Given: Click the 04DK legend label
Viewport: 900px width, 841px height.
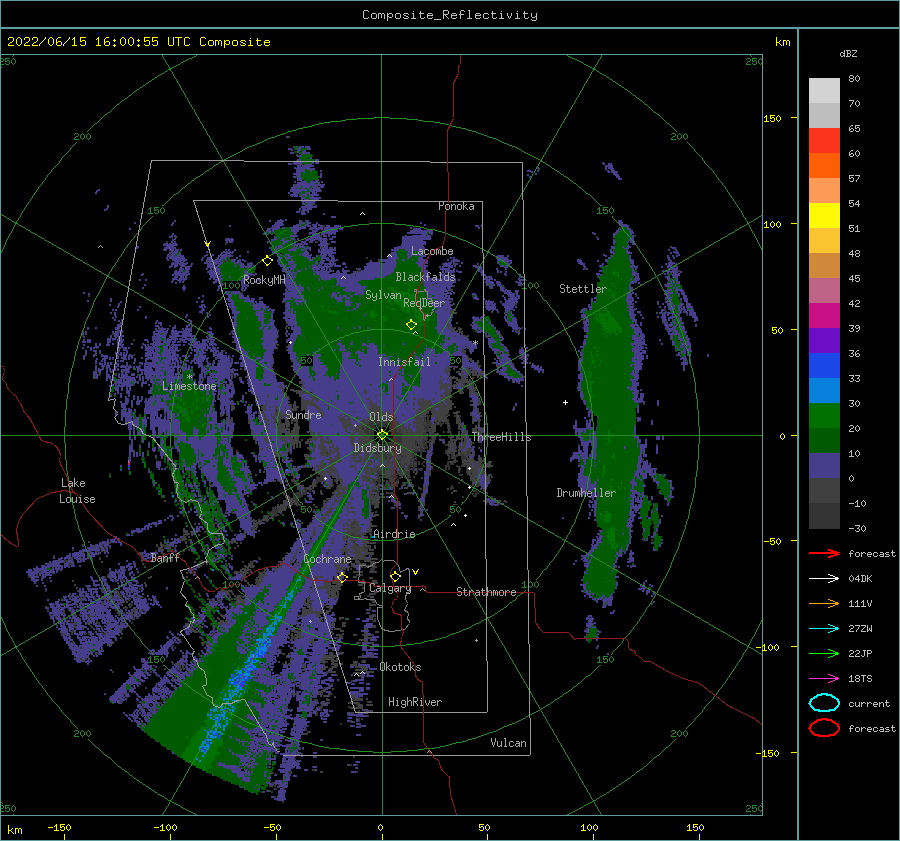Looking at the screenshot, I should (x=860, y=579).
